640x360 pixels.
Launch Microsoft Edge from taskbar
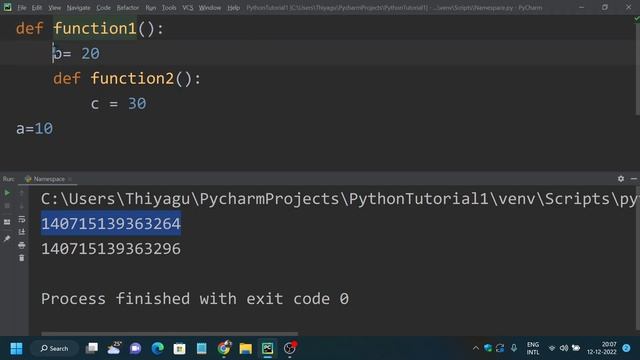158,349
